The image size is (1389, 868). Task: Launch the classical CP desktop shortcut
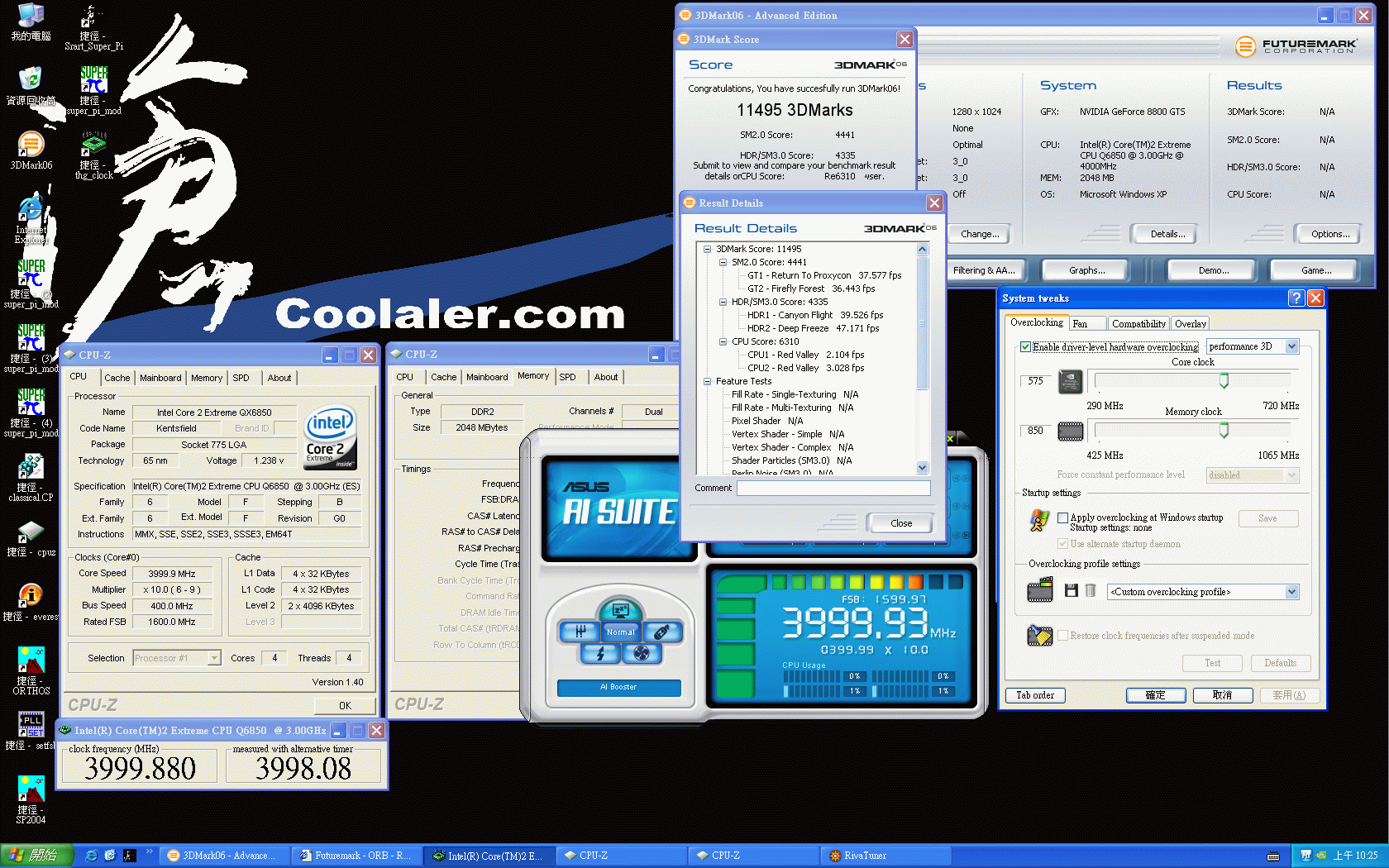[31, 478]
